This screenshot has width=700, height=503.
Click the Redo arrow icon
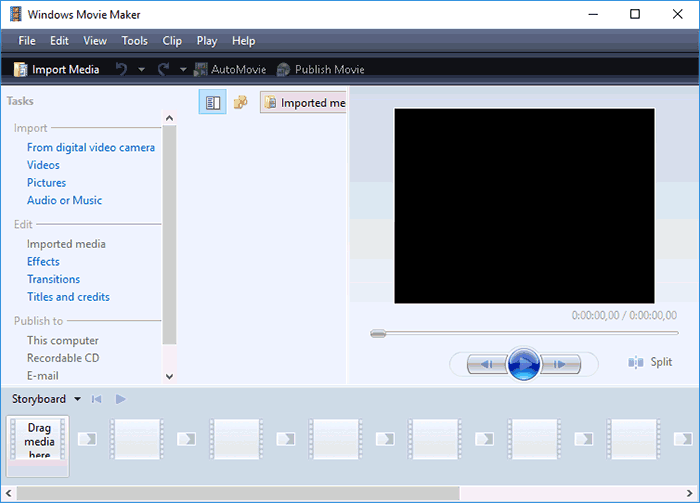163,69
